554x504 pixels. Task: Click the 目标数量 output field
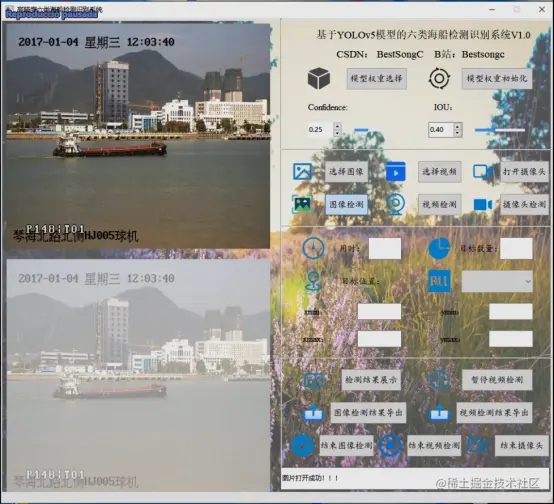tap(516, 248)
